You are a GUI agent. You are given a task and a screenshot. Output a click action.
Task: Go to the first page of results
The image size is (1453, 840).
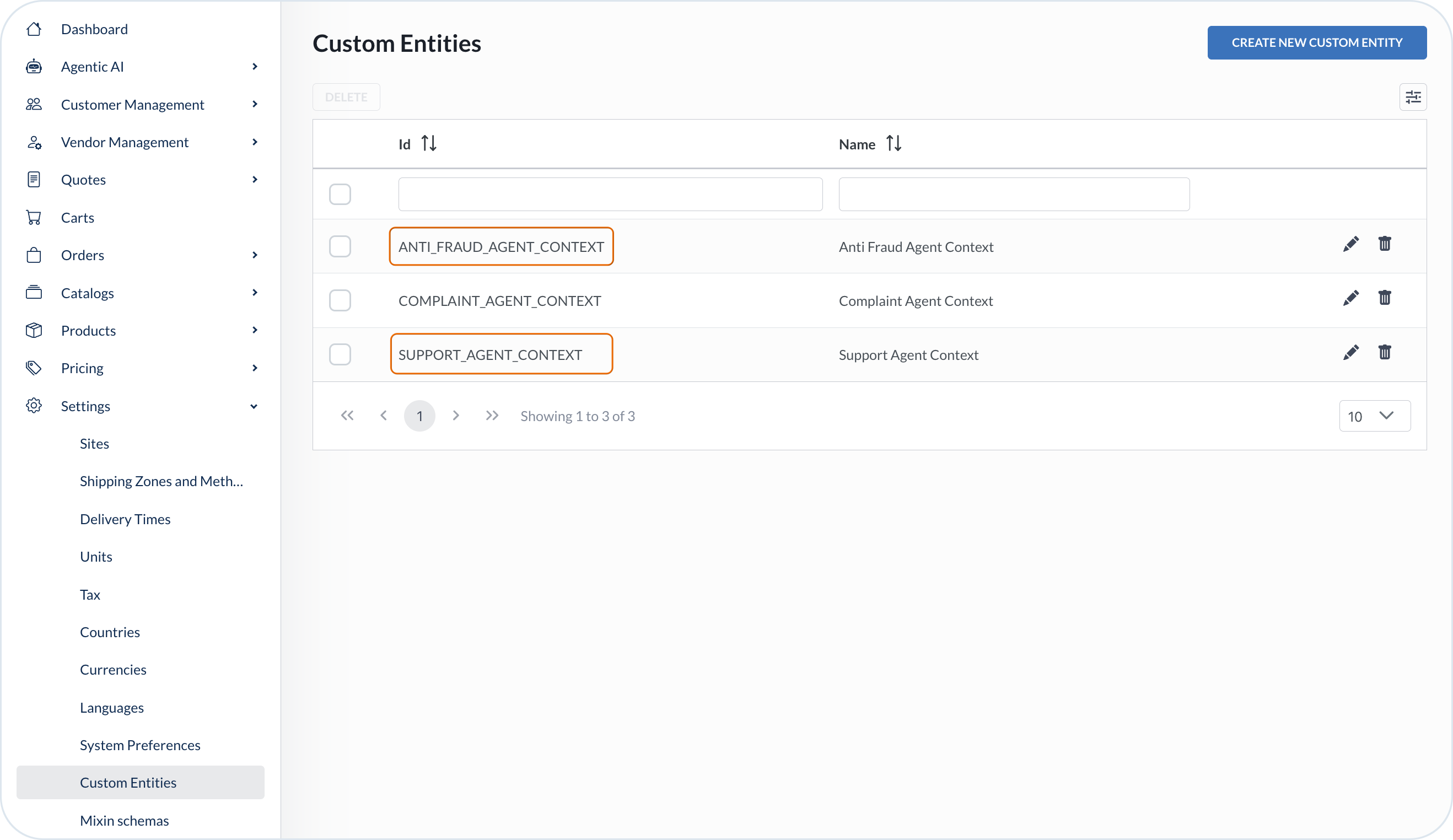(347, 416)
